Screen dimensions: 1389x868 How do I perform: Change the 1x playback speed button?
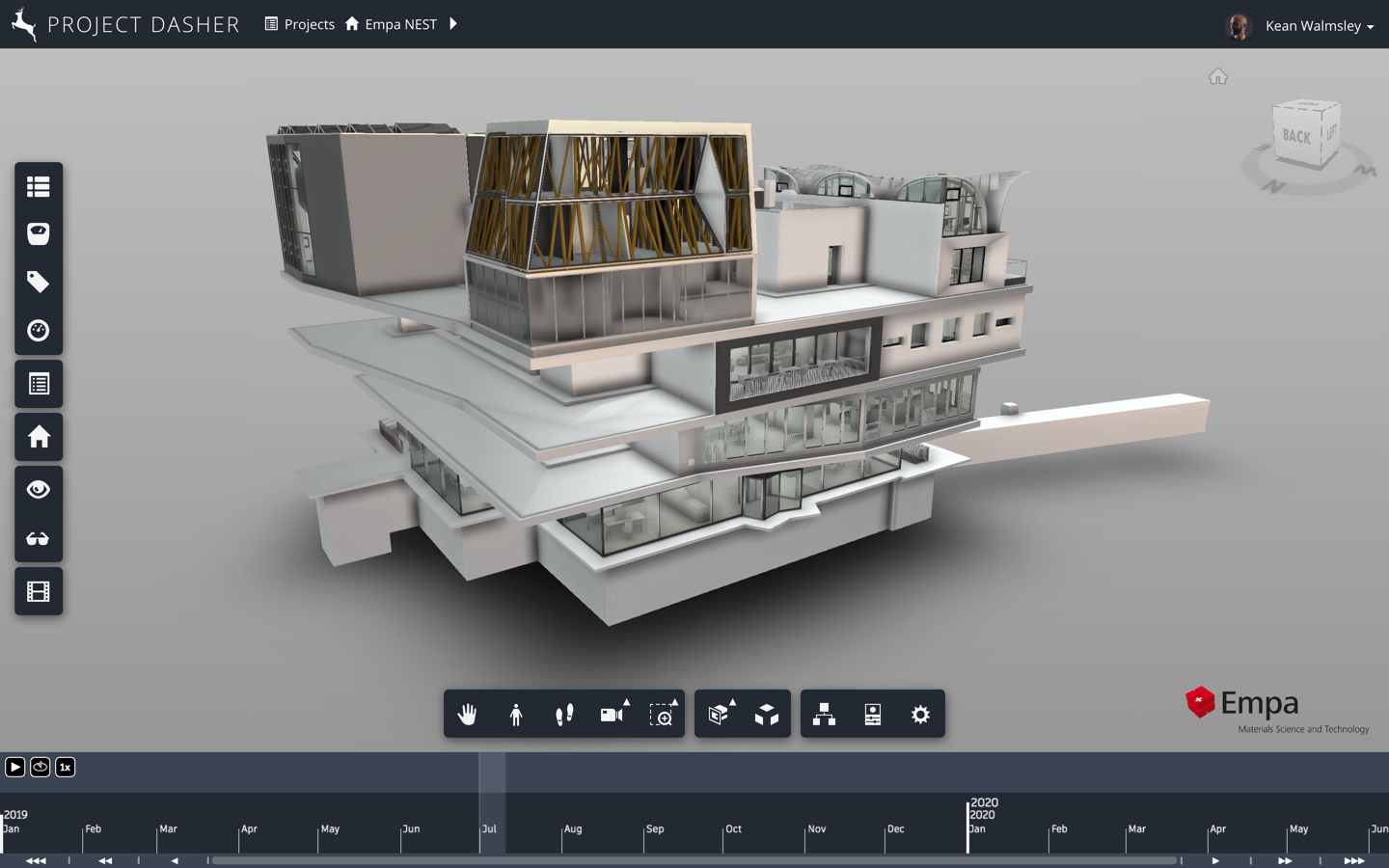click(66, 767)
